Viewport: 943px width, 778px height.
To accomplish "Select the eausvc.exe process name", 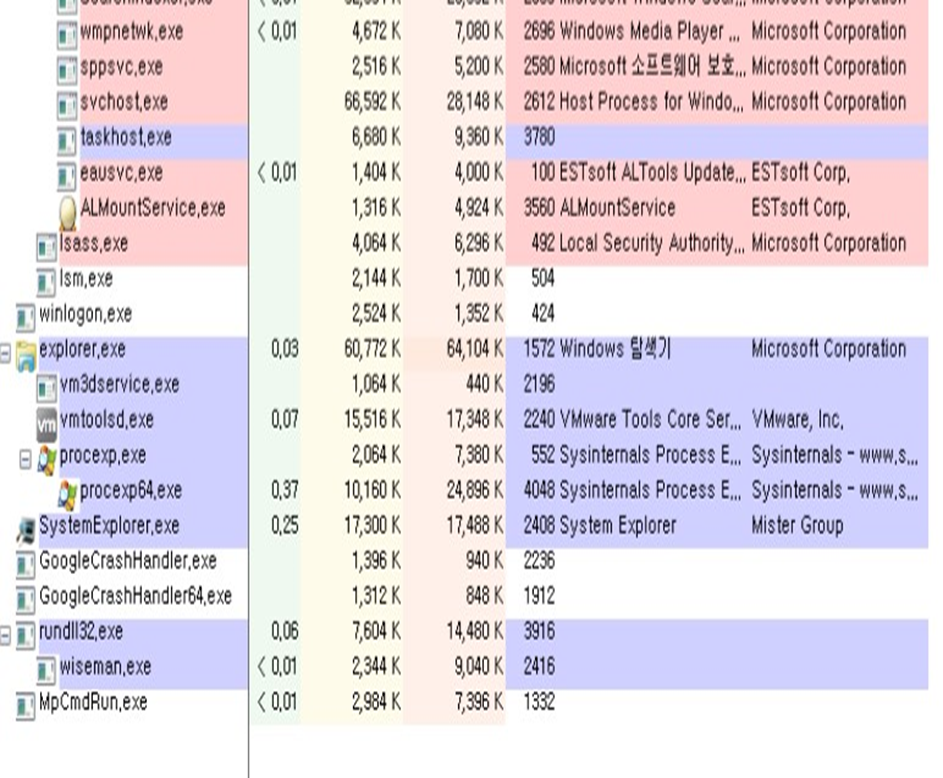I will (122, 173).
